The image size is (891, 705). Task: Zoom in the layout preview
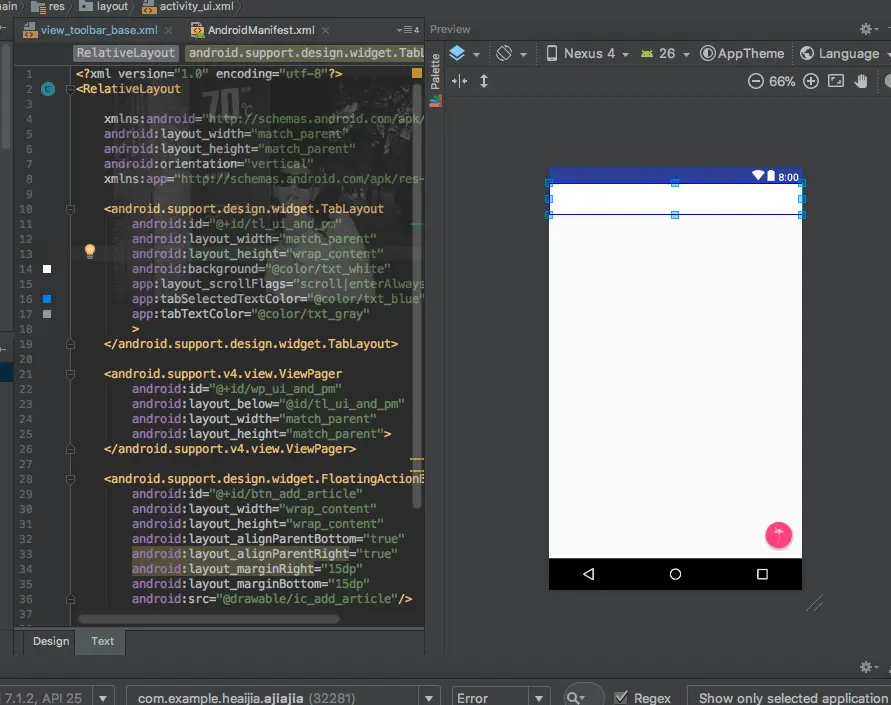tap(811, 81)
